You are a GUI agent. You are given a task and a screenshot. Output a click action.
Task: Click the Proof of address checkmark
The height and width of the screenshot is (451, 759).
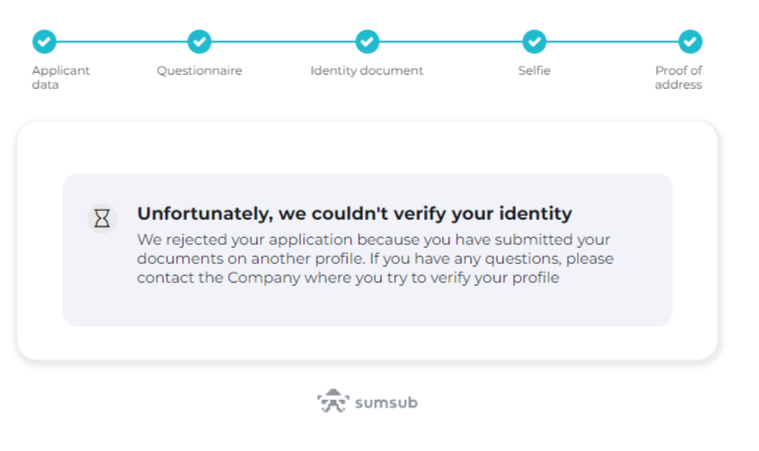coord(690,42)
